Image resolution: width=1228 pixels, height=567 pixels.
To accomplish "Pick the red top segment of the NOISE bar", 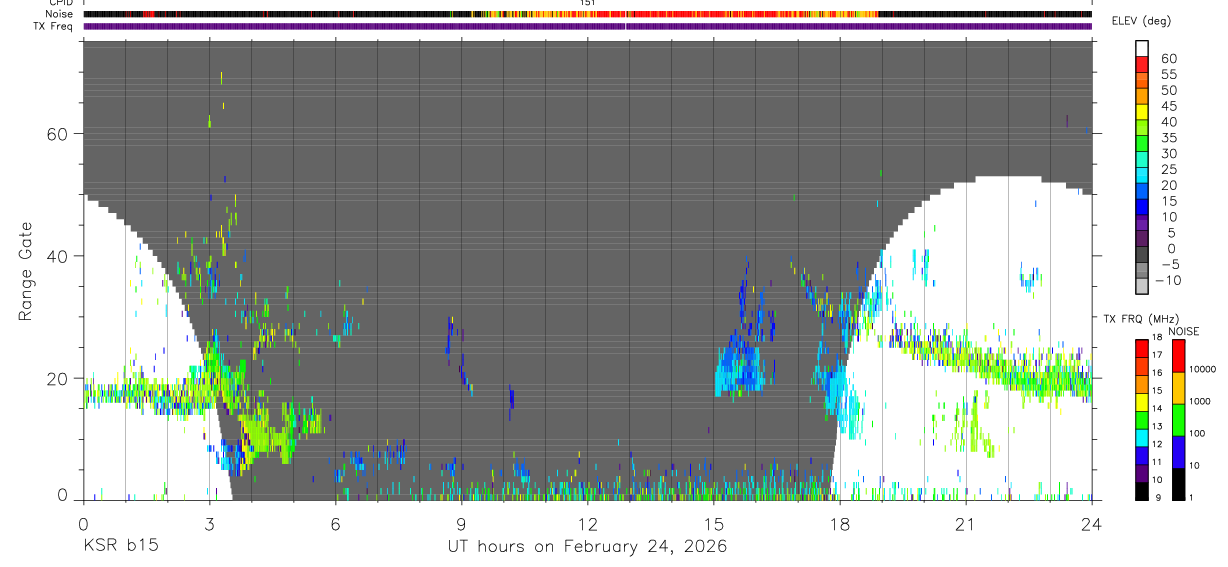I will pyautogui.click(x=1180, y=356).
